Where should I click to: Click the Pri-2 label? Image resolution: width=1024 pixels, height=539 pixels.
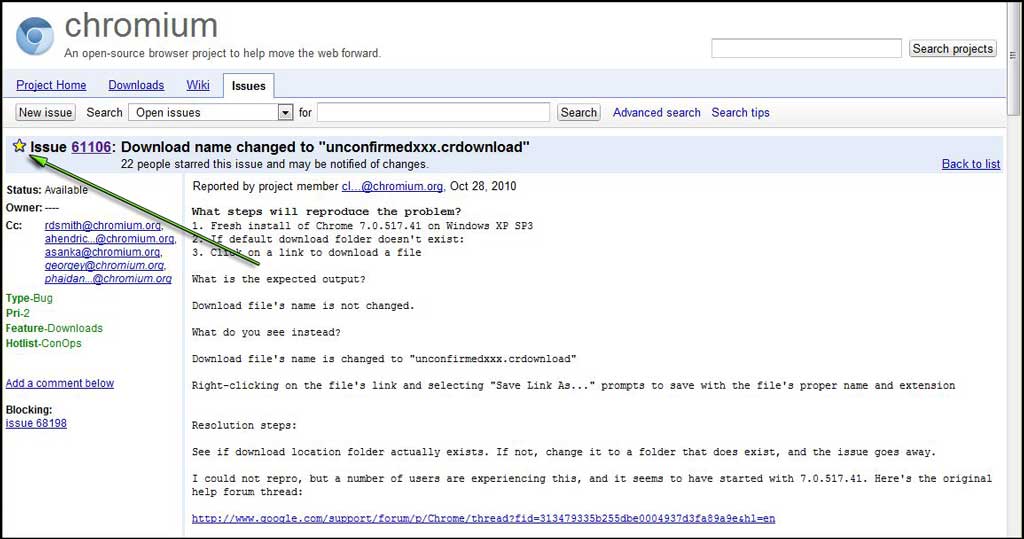(18, 313)
